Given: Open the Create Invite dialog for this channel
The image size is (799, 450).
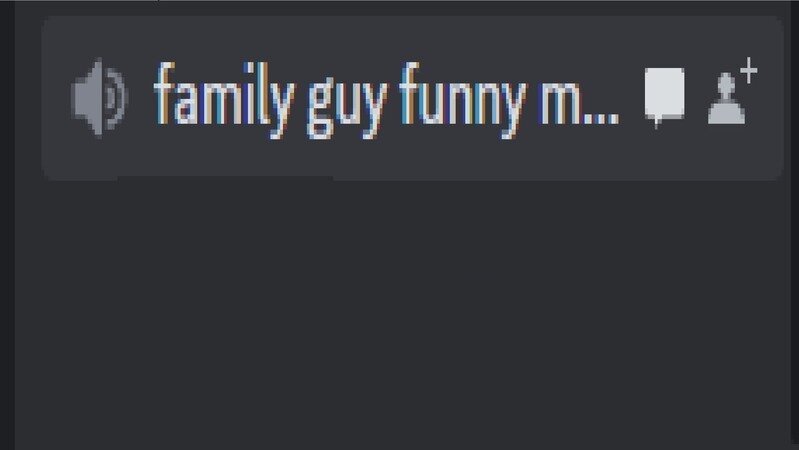Looking at the screenshot, I should tap(732, 91).
